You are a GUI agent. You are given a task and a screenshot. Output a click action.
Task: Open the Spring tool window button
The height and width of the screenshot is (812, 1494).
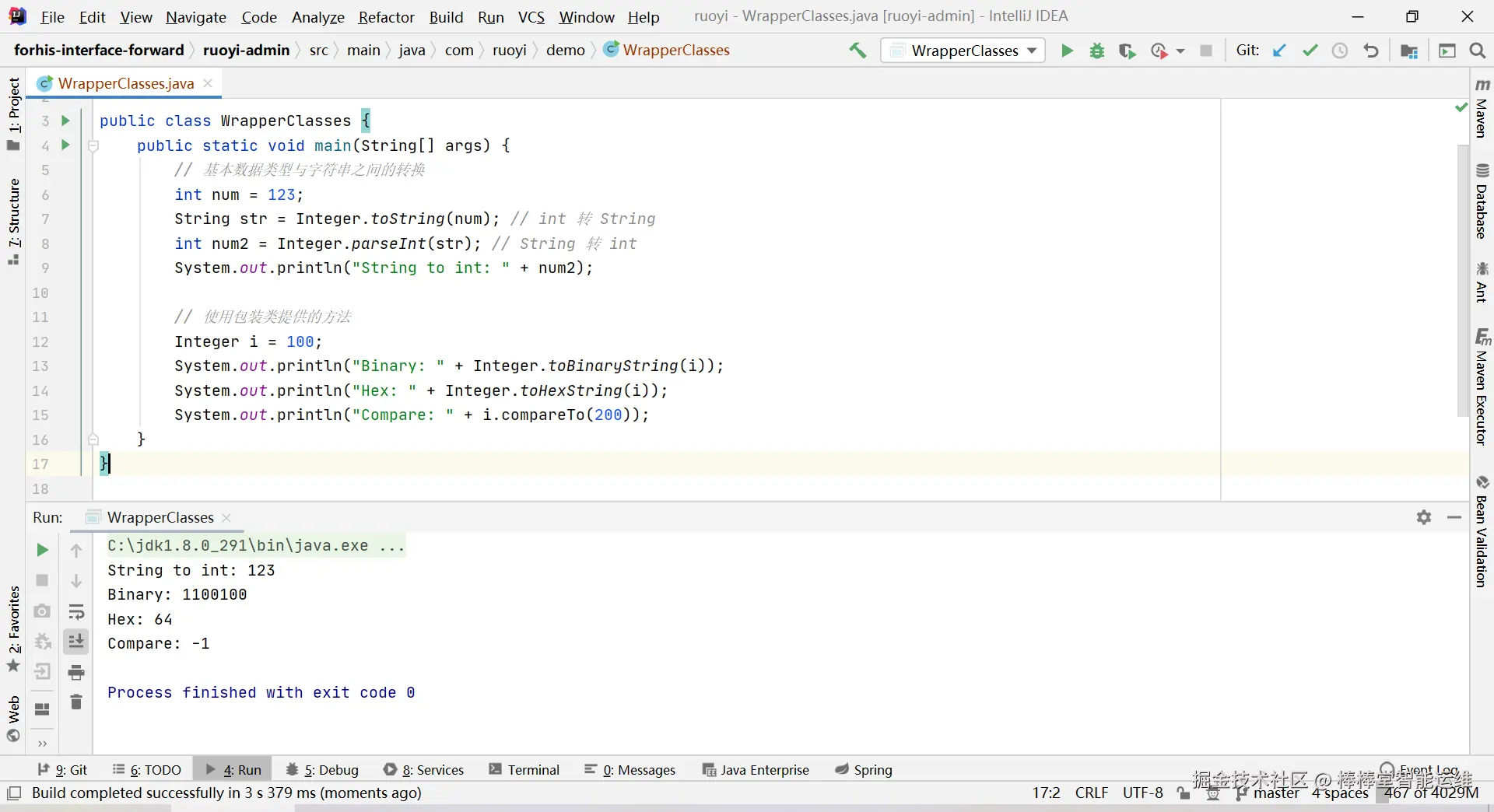[864, 770]
